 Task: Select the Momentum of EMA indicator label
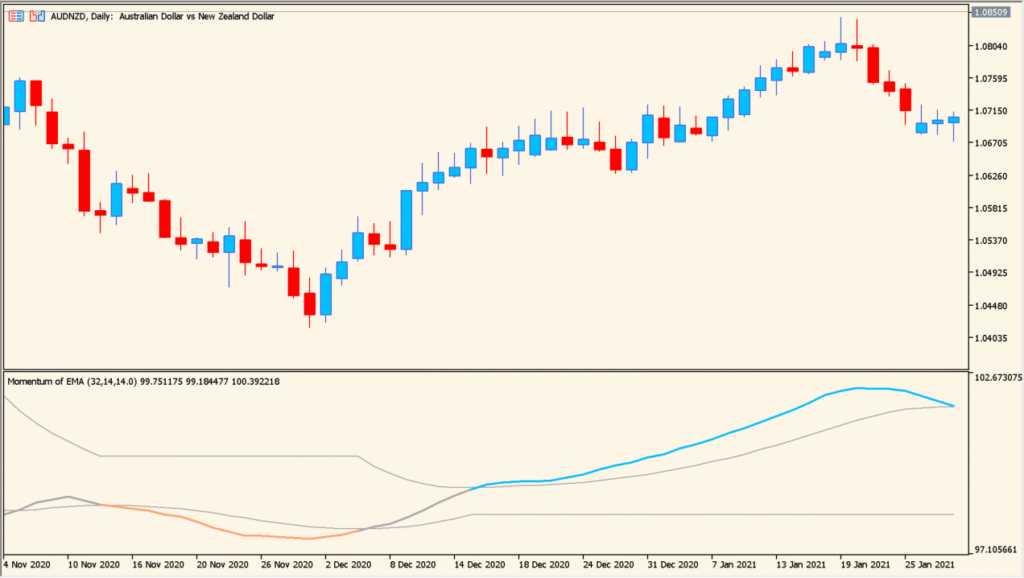[x=144, y=381]
